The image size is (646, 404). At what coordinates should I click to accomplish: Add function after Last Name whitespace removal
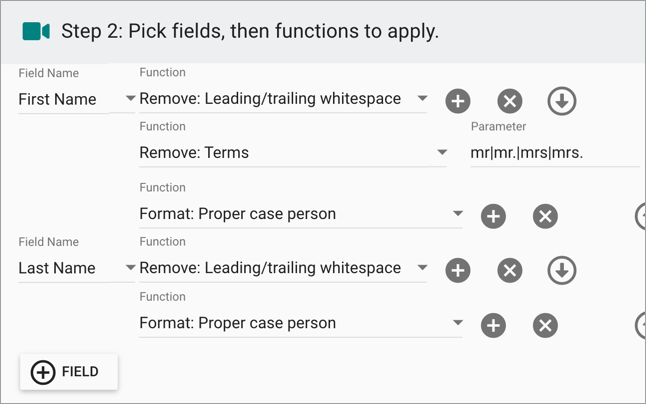pos(458,271)
